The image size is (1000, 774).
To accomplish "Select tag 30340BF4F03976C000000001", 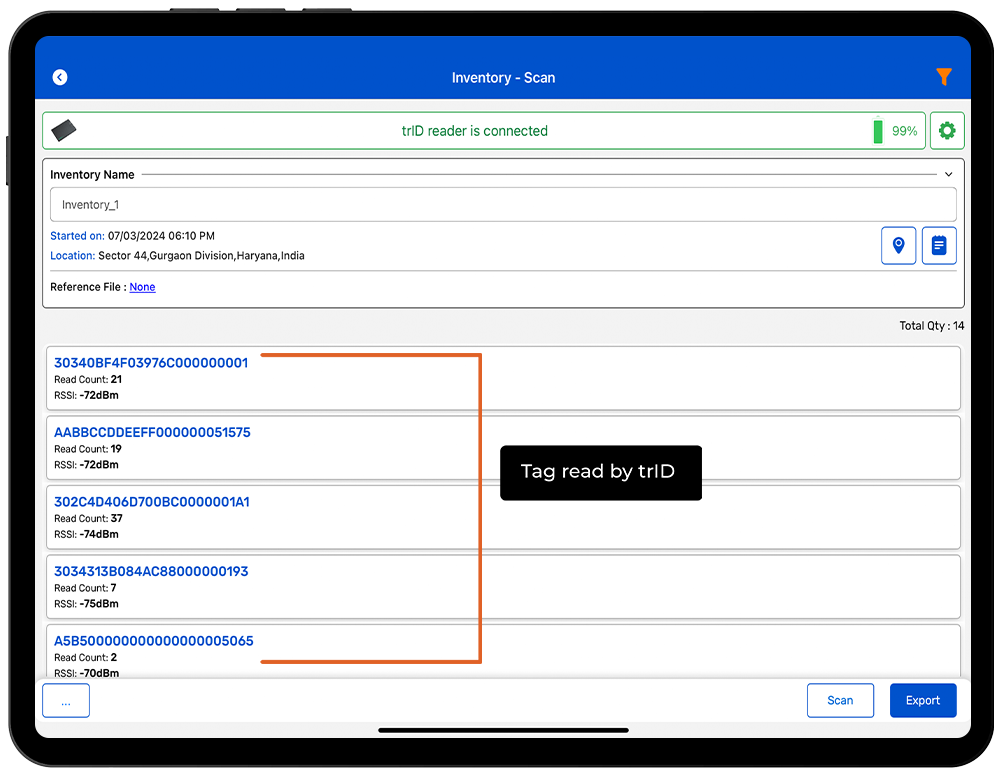I will click(x=151, y=363).
